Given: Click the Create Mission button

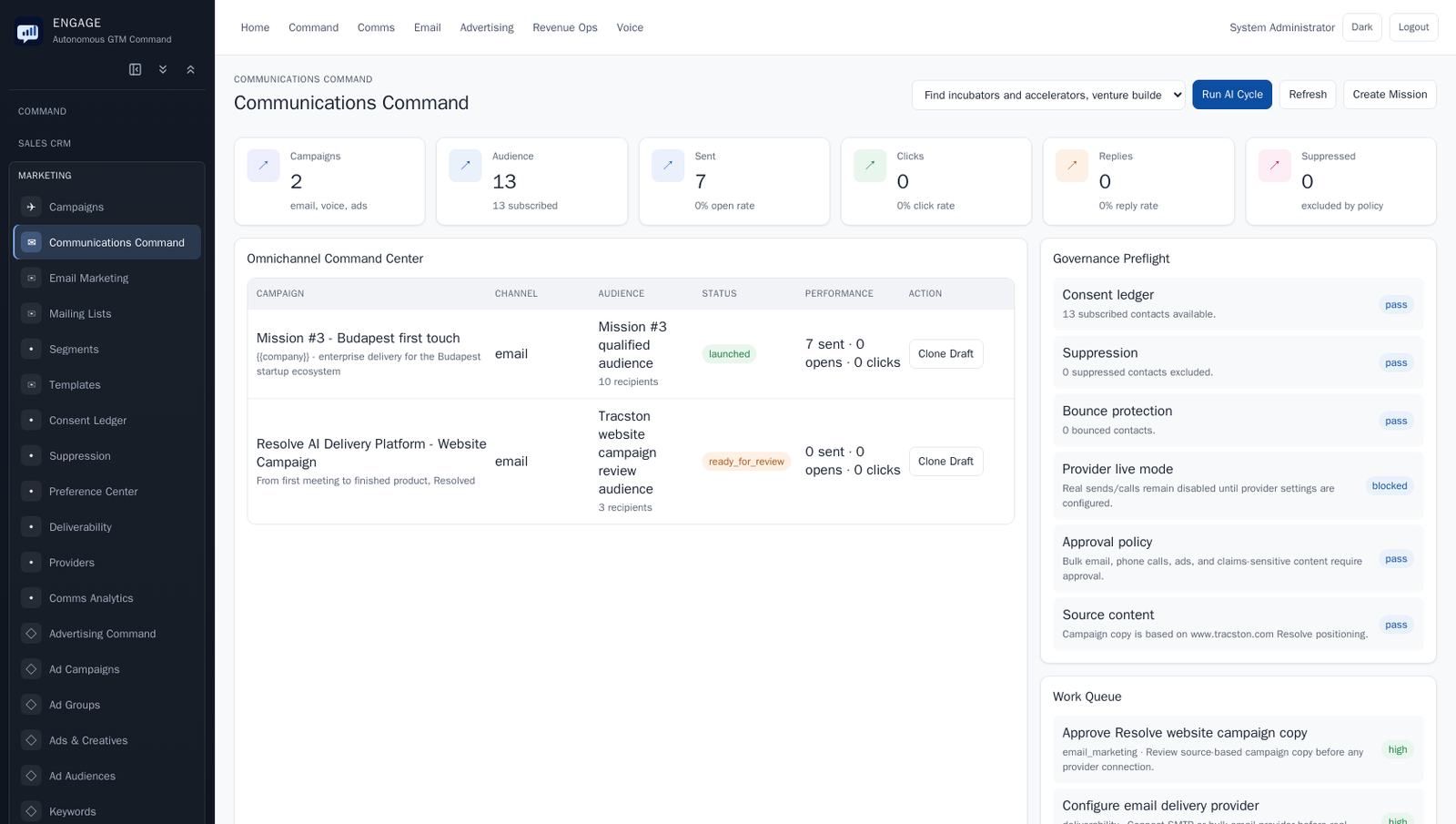Looking at the screenshot, I should [x=1390, y=95].
